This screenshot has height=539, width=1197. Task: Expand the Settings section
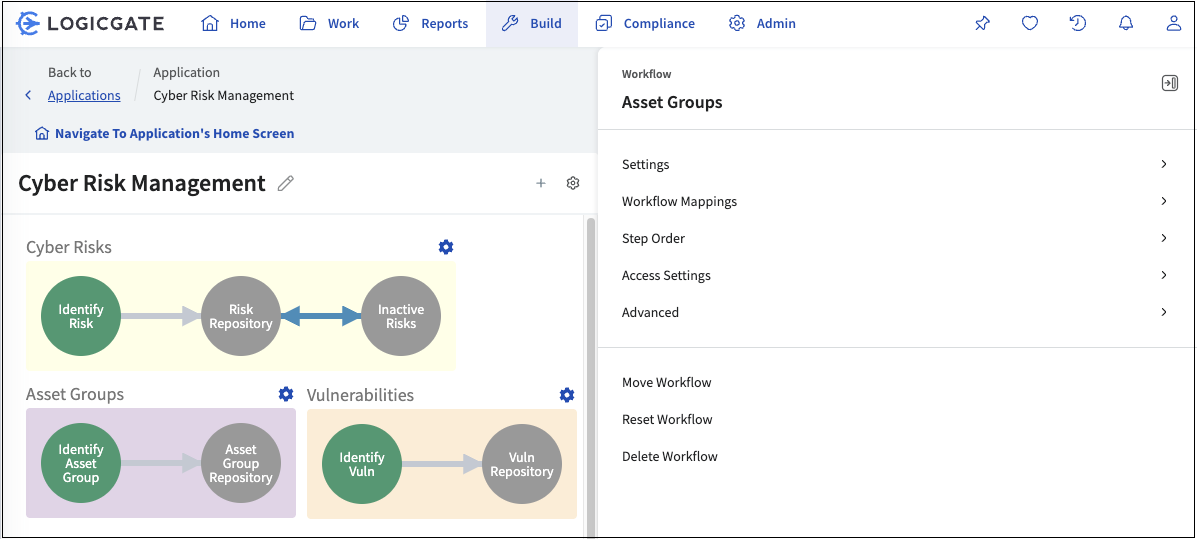895,164
